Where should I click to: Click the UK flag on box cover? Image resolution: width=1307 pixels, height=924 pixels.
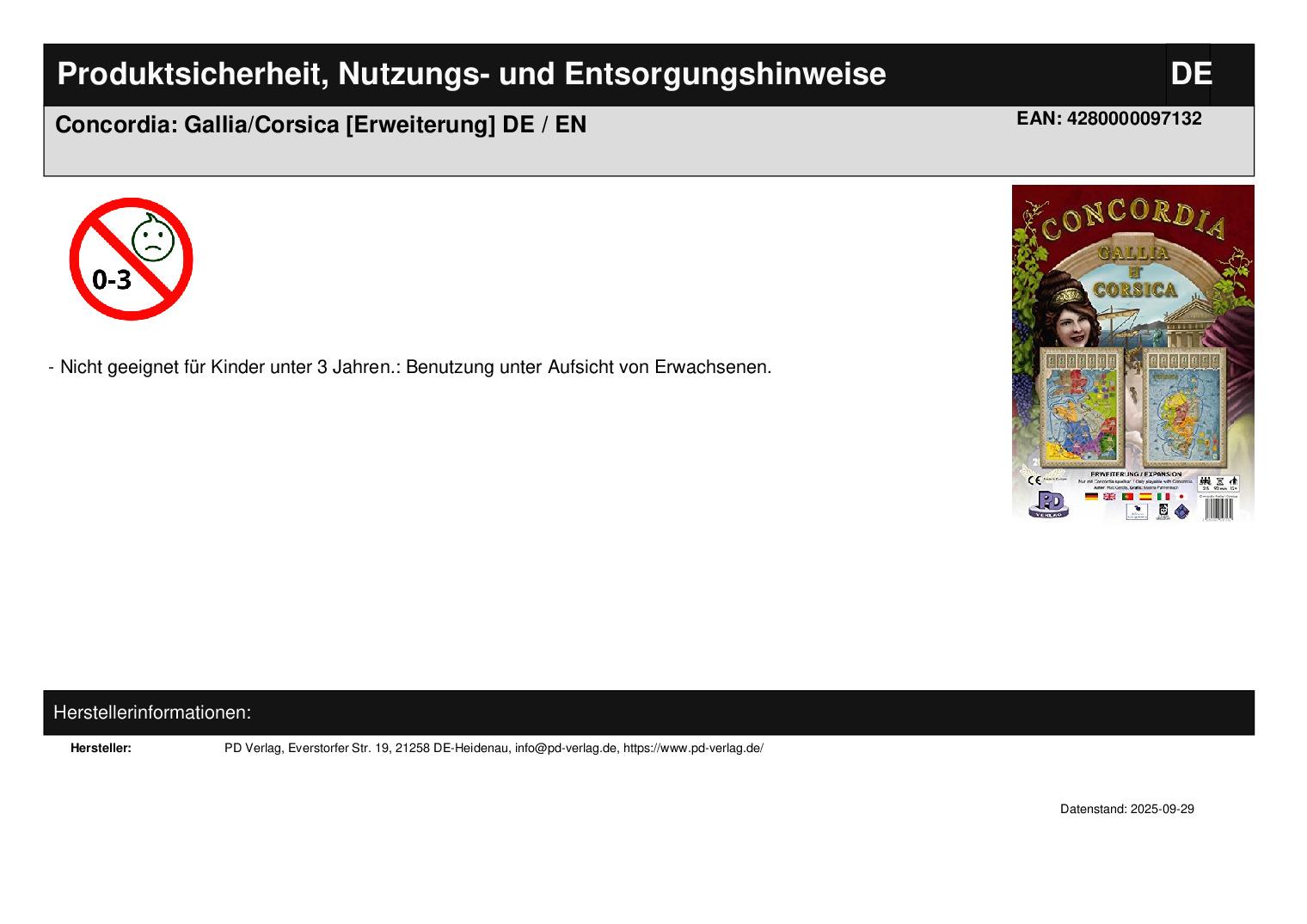[1109, 497]
